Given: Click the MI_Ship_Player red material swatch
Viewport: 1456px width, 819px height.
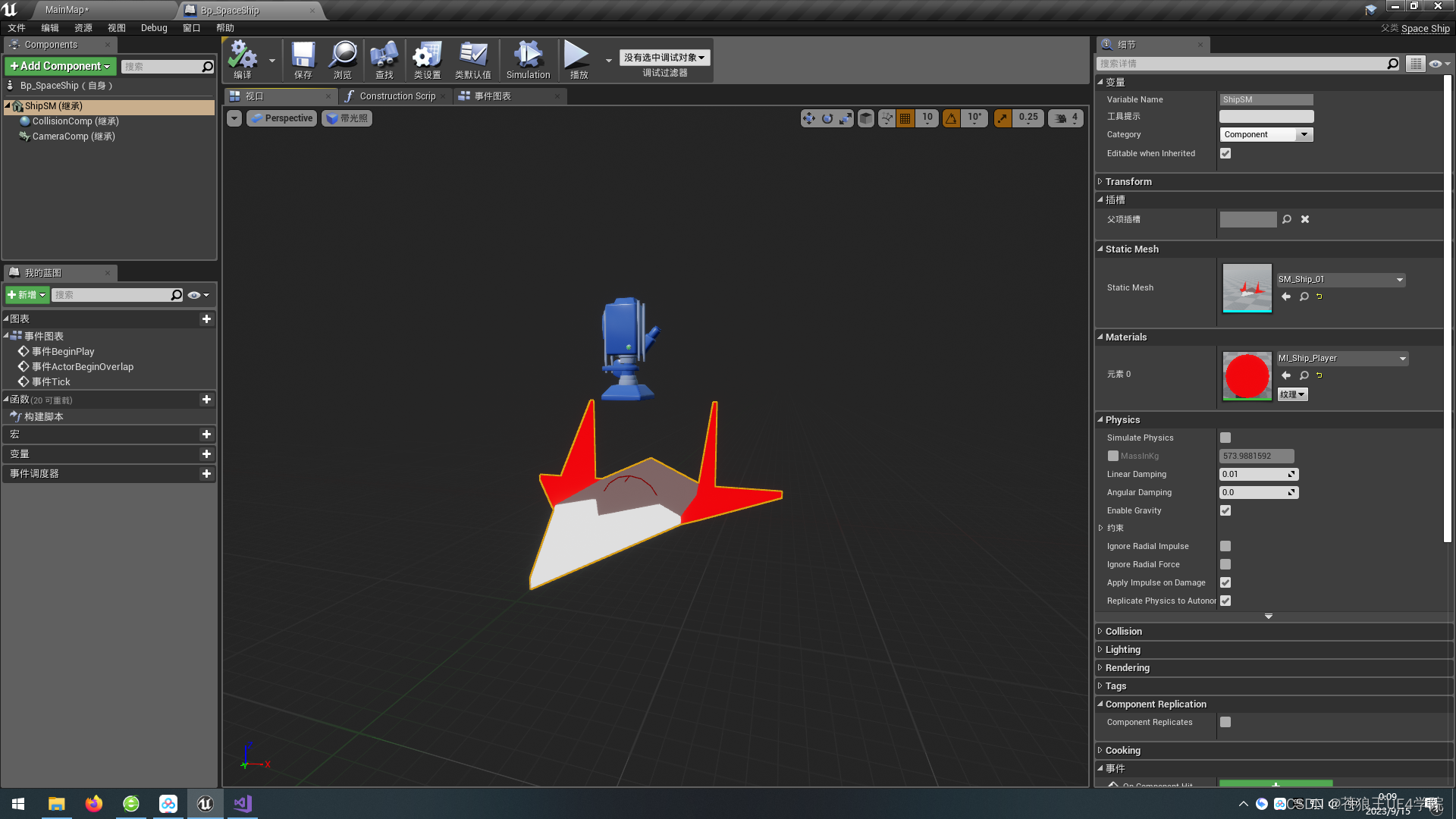Looking at the screenshot, I should point(1247,375).
